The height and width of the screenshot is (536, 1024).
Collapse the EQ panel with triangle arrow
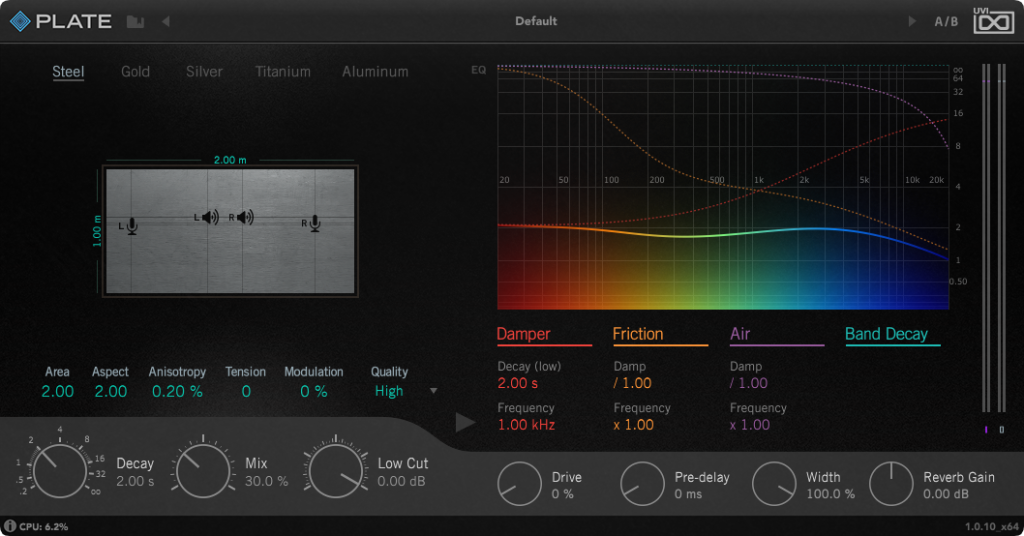tap(464, 422)
